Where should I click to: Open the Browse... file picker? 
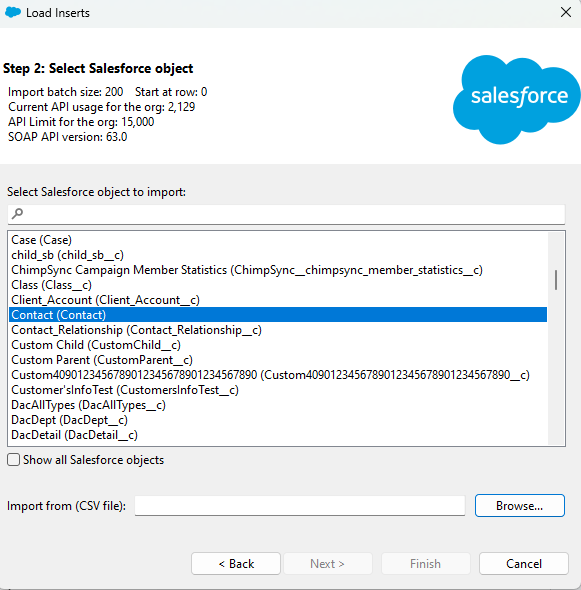point(520,506)
